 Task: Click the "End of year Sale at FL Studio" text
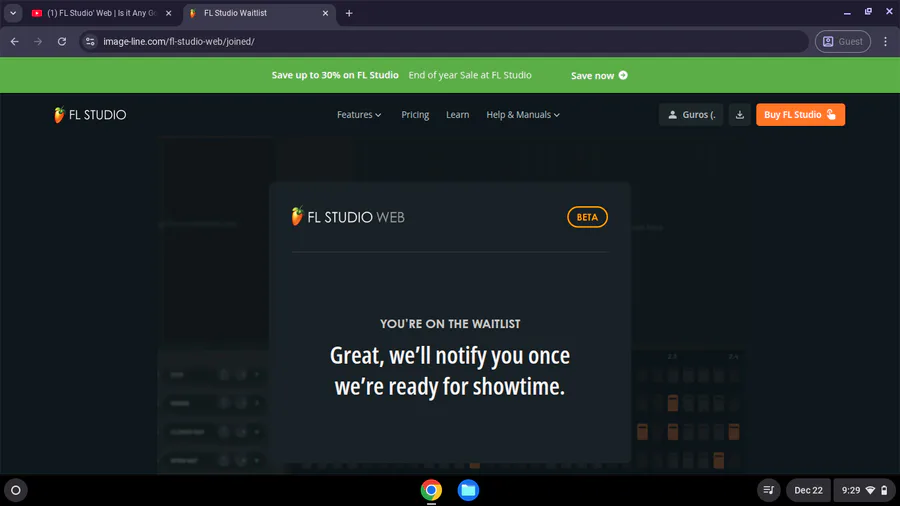click(470, 75)
